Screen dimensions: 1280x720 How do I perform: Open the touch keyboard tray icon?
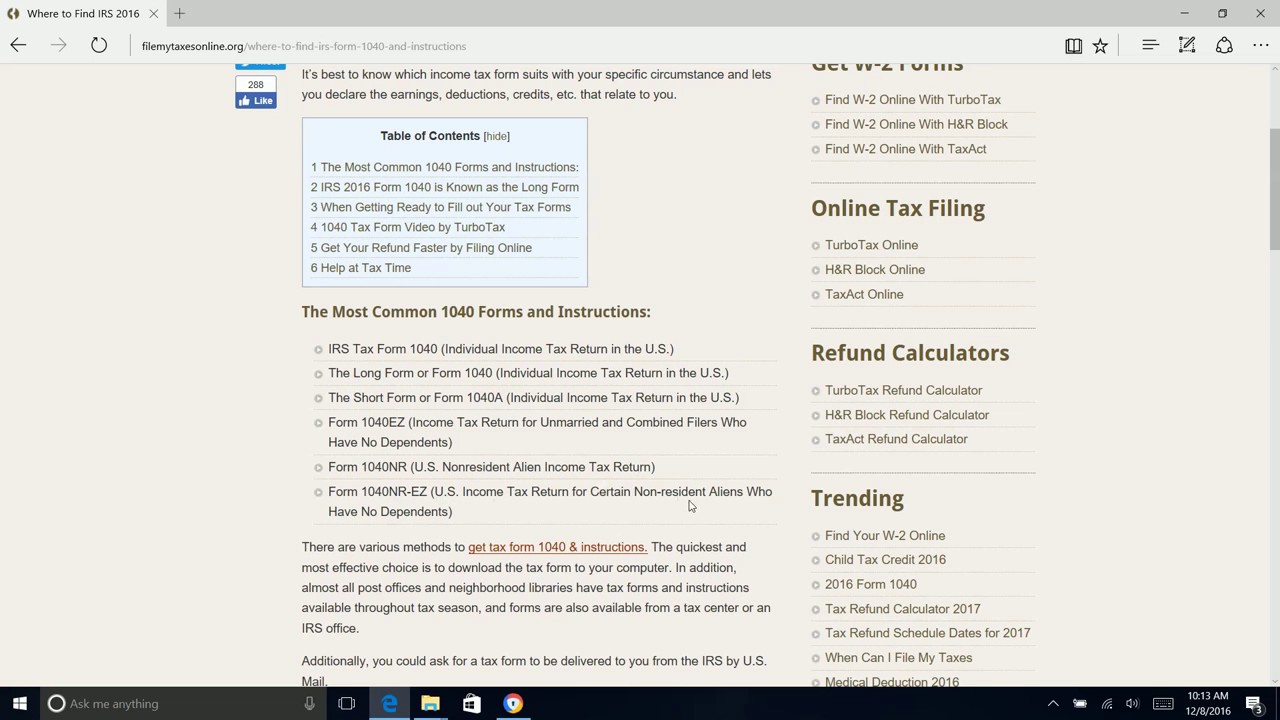[x=1163, y=704]
